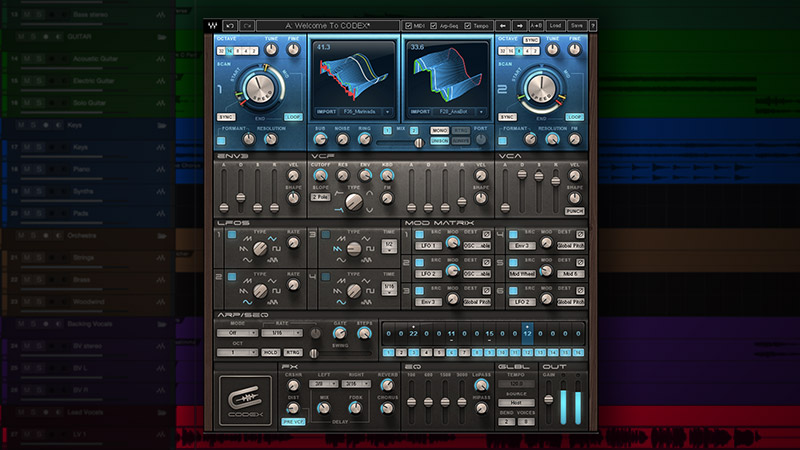Select the sawtooth wave shape for LFO 1
The image size is (800, 450).
click(243, 249)
